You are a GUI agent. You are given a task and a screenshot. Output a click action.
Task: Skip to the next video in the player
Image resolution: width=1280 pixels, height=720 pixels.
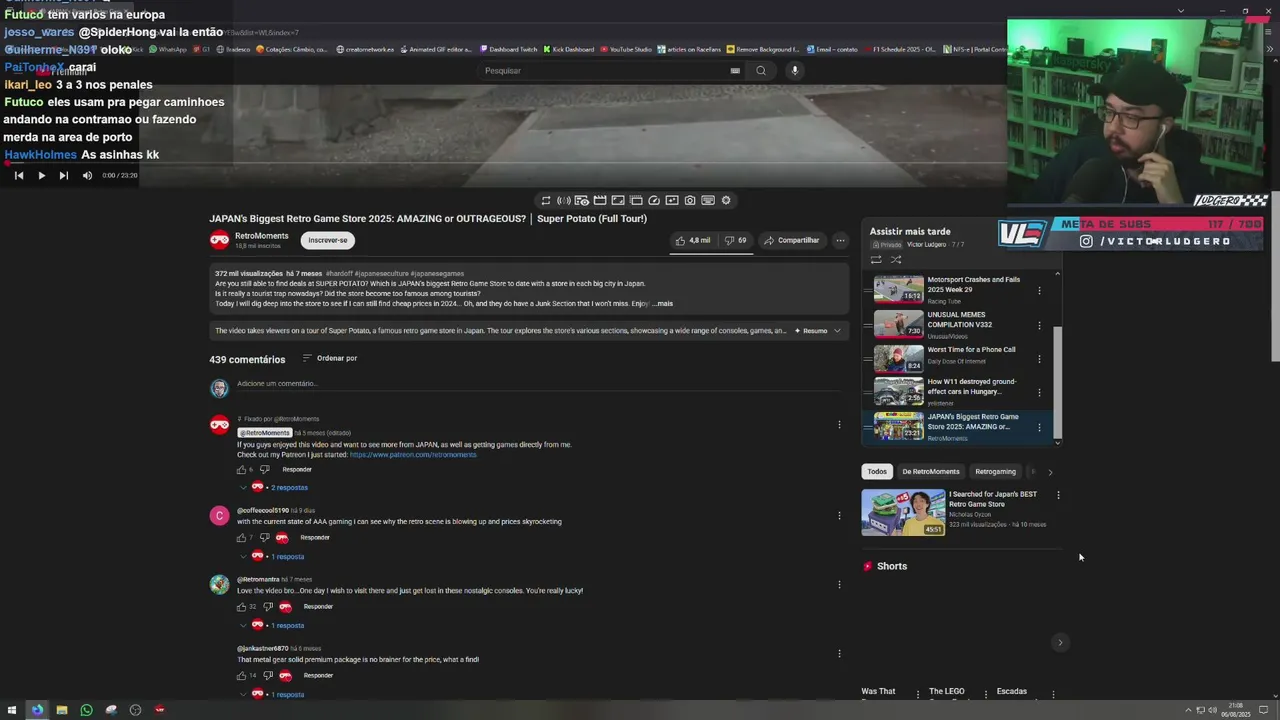coord(63,175)
